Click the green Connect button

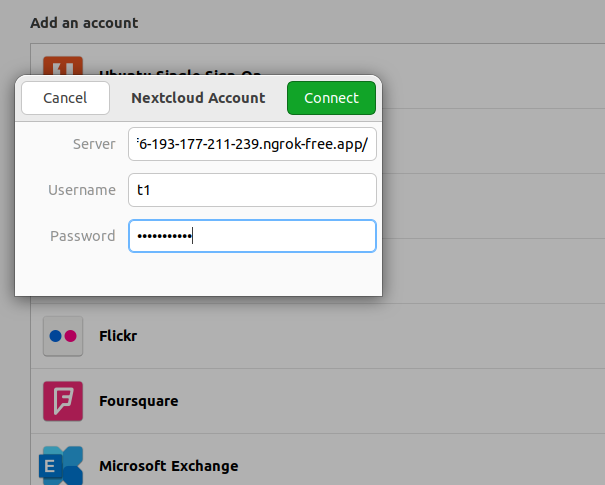coord(331,98)
